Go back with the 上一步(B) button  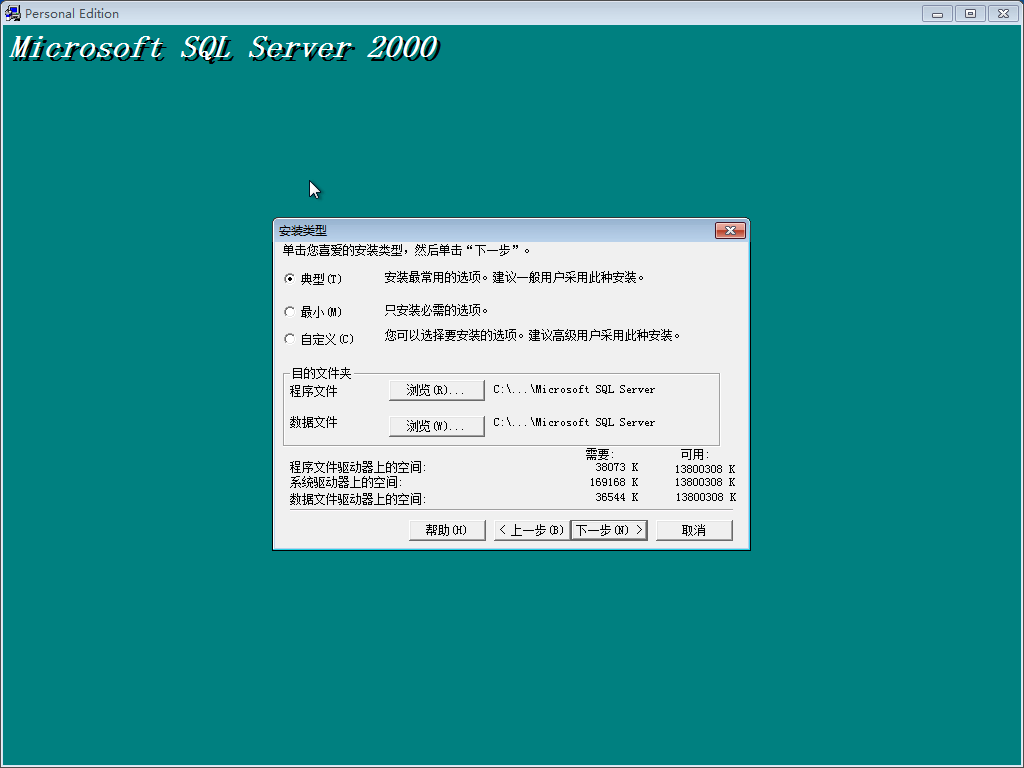coord(531,530)
